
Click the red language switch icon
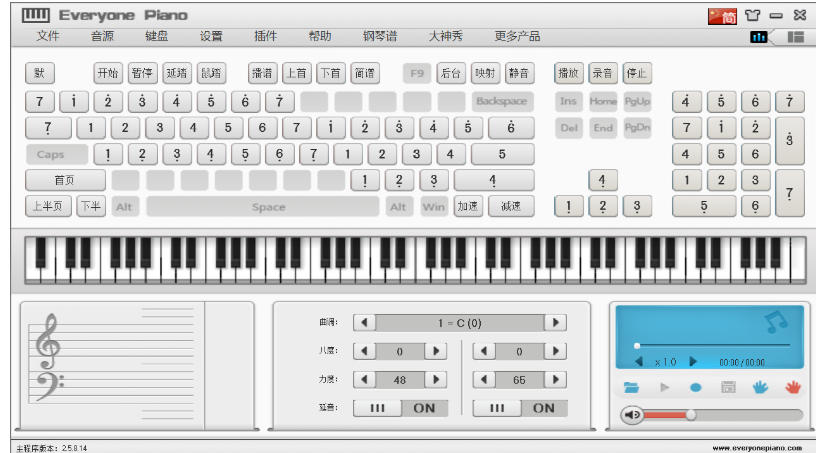pos(722,15)
